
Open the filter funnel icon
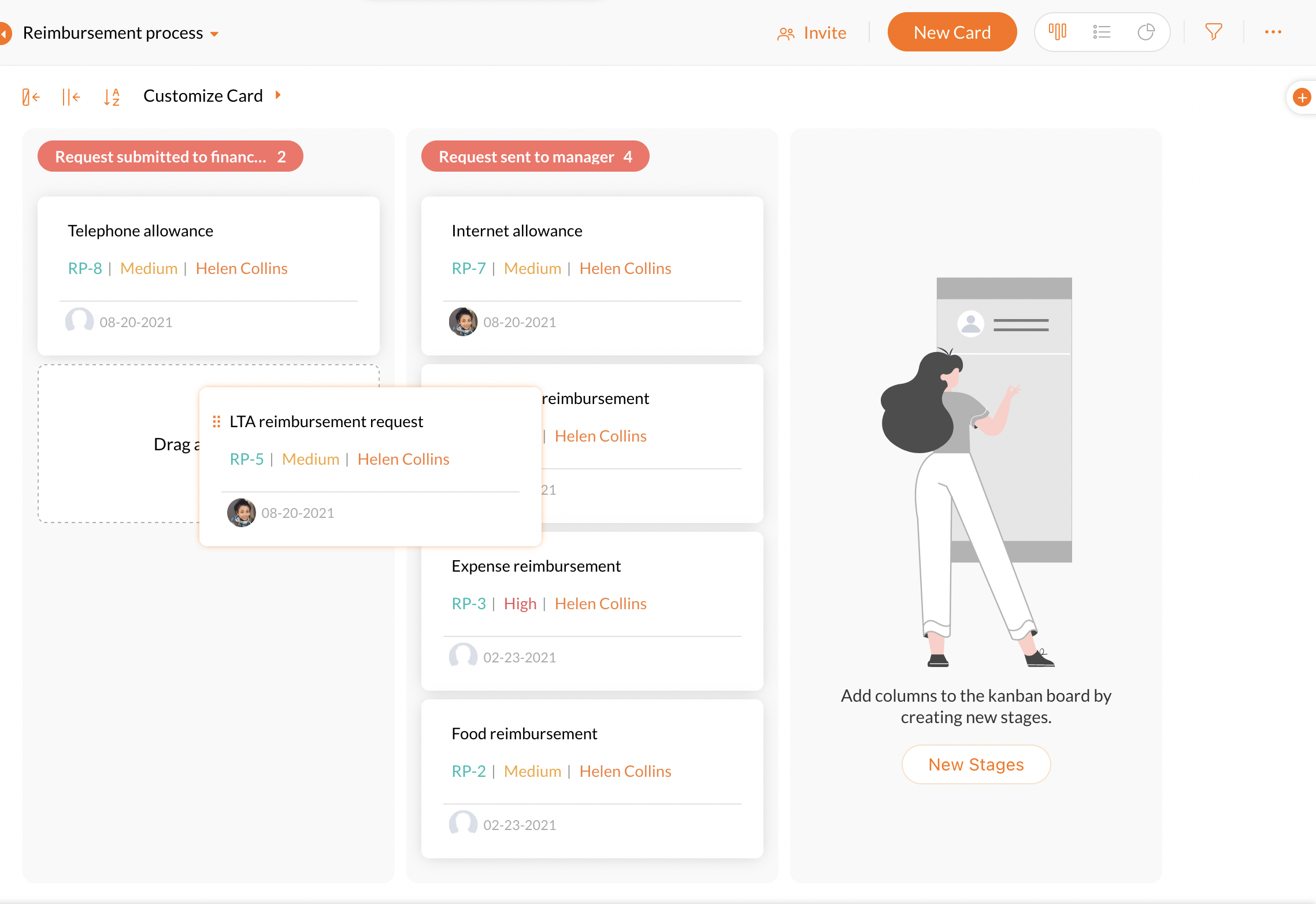1213,32
